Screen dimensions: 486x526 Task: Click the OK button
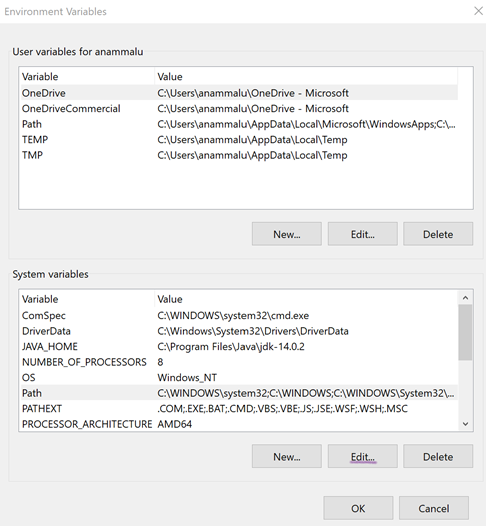coord(358,508)
